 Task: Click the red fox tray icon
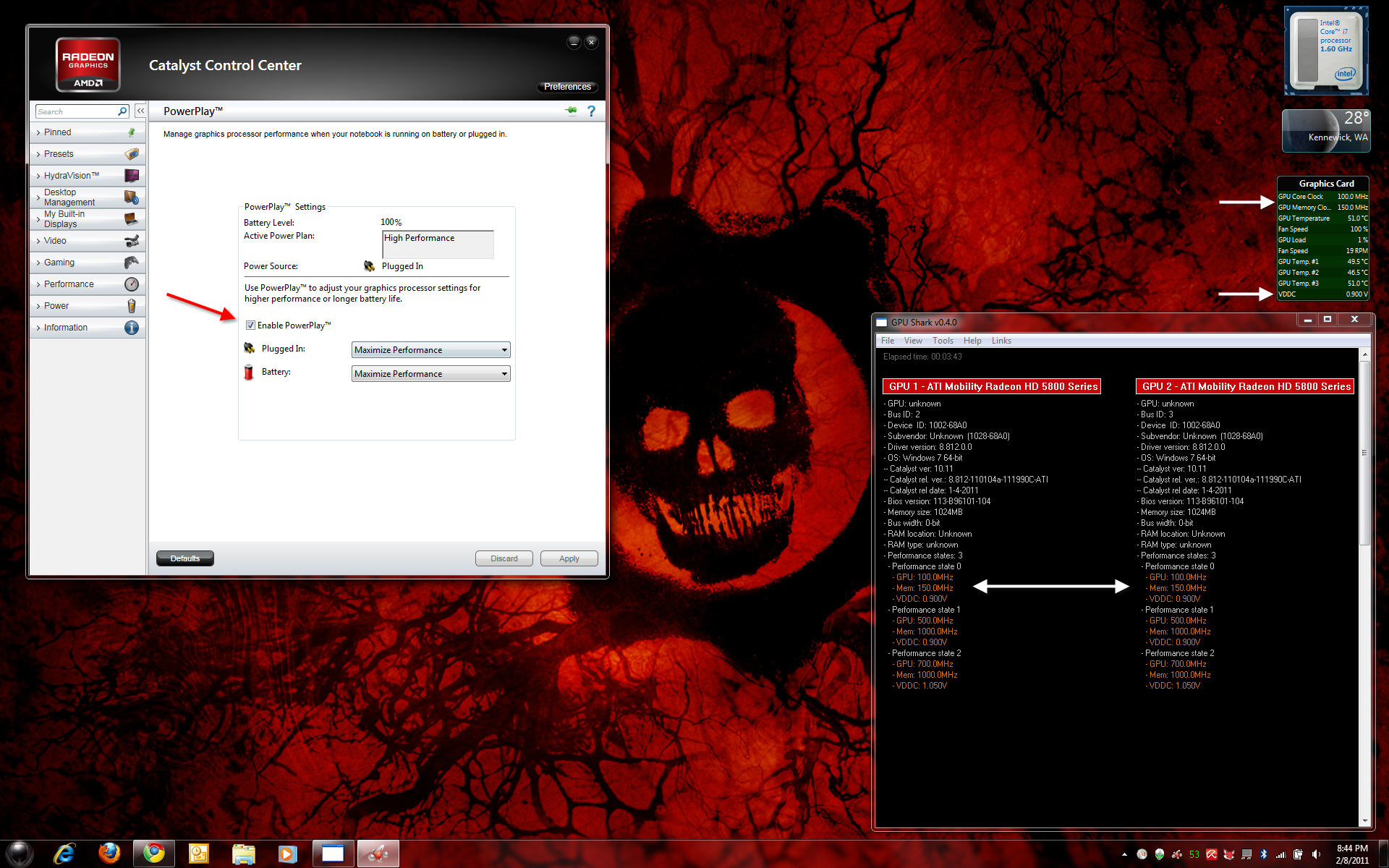1228,854
